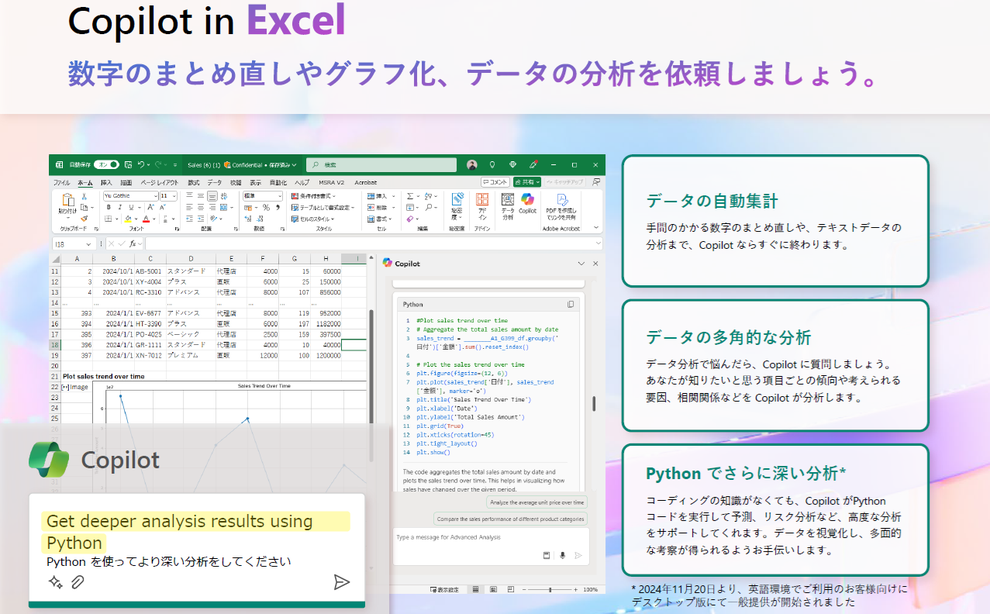Screen dimensions: 990x614
Task: Click the Comments (コメント) button
Action: [x=495, y=182]
